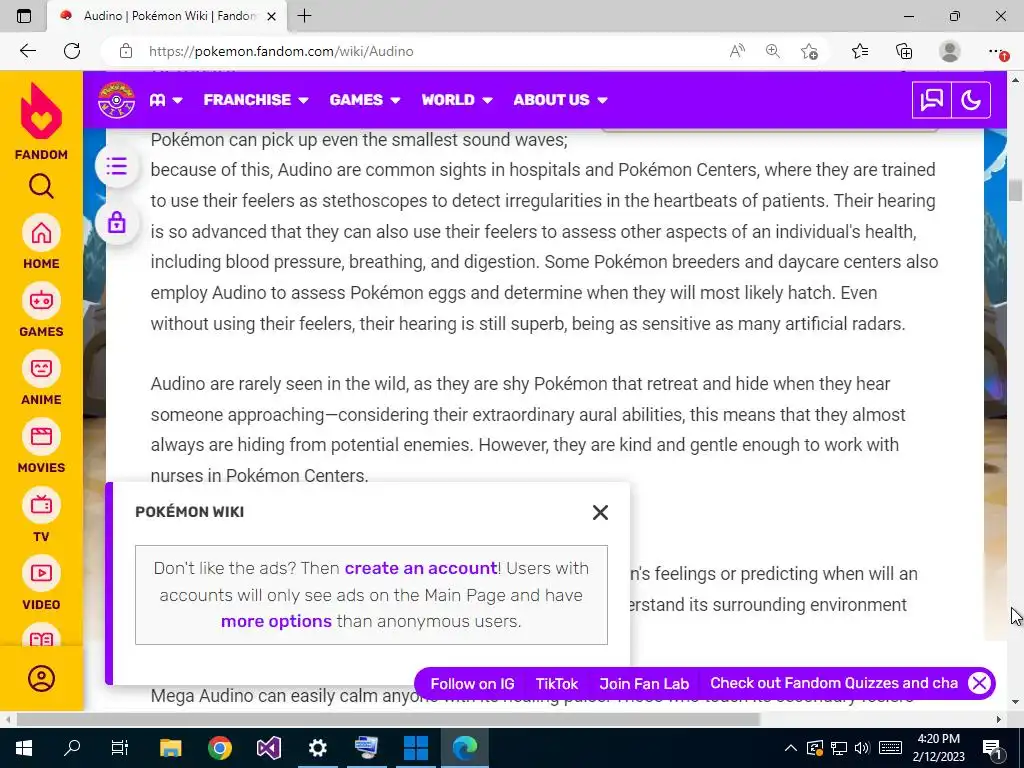Open the VIDEO play icon in sidebar

coord(41,573)
